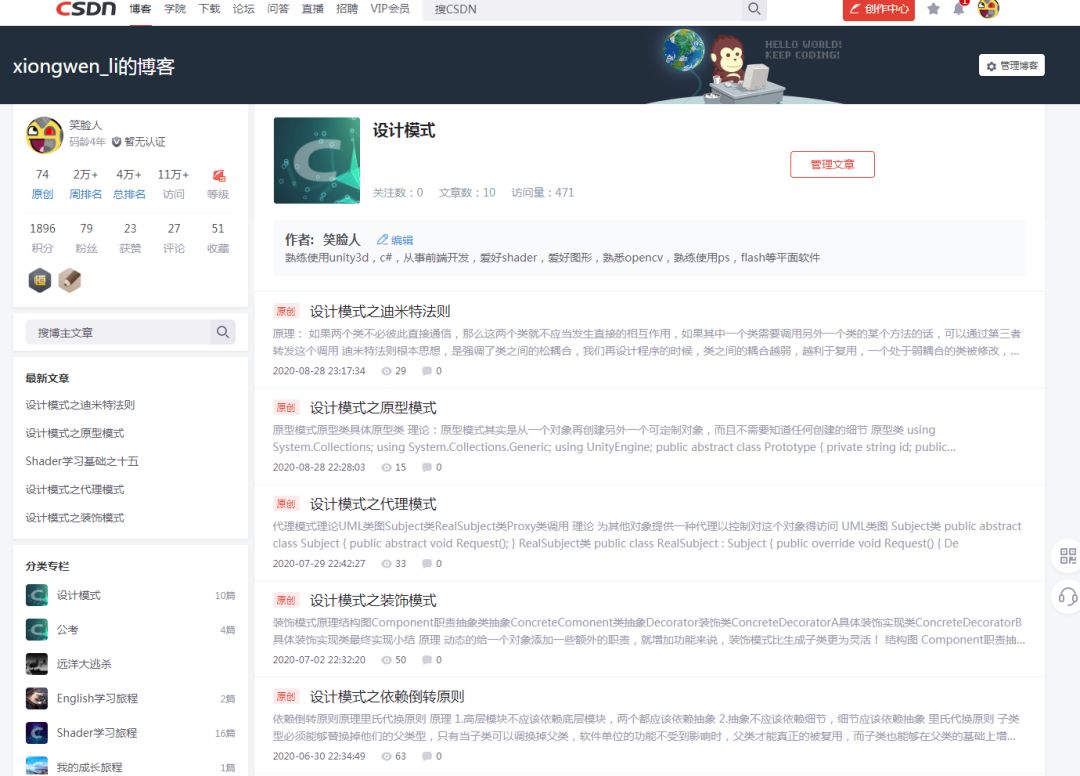Open sidebar latest article 设计模式之原型模式

pyautogui.click(x=74, y=433)
